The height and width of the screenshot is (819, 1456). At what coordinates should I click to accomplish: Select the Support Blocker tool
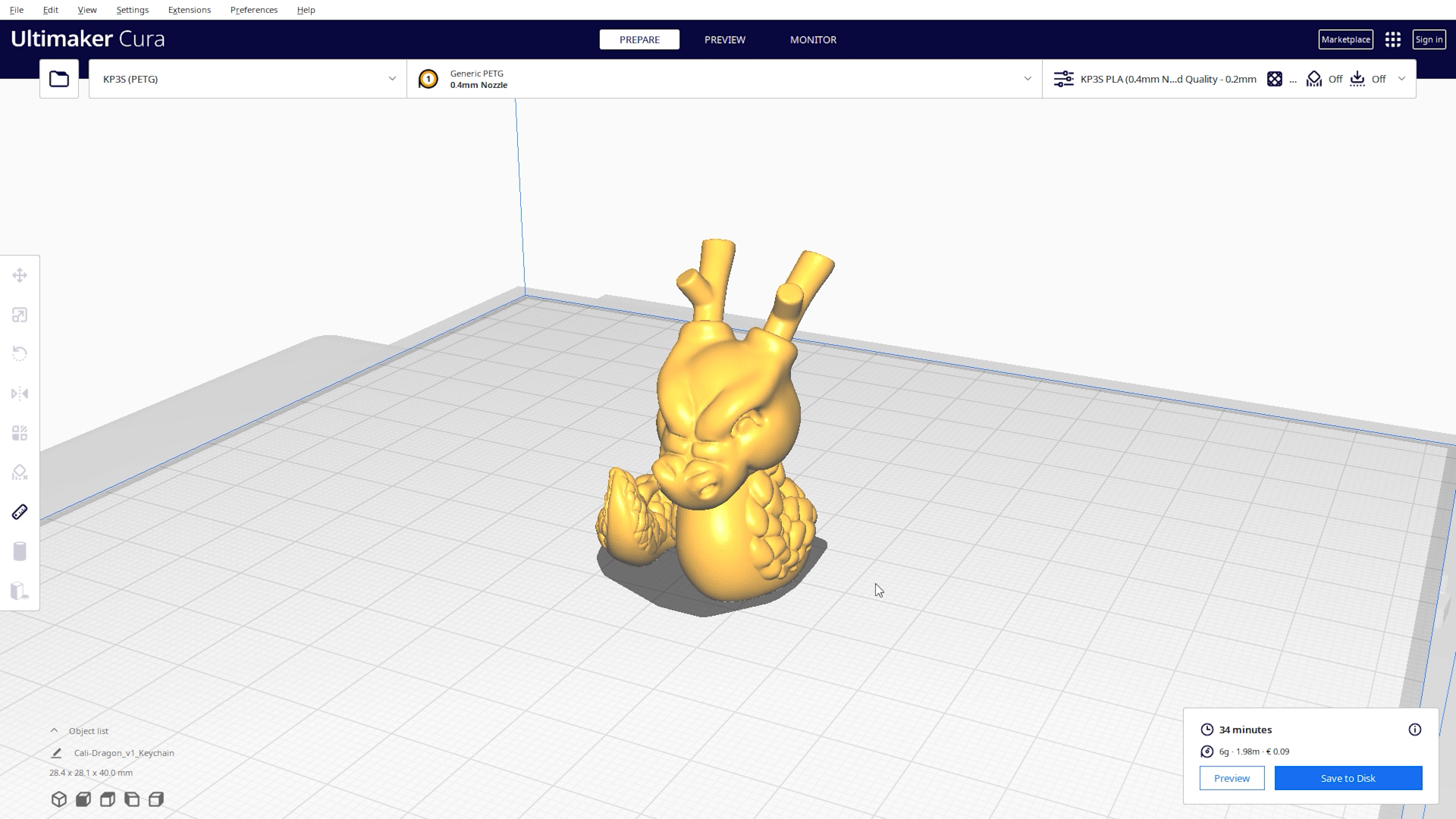20,472
